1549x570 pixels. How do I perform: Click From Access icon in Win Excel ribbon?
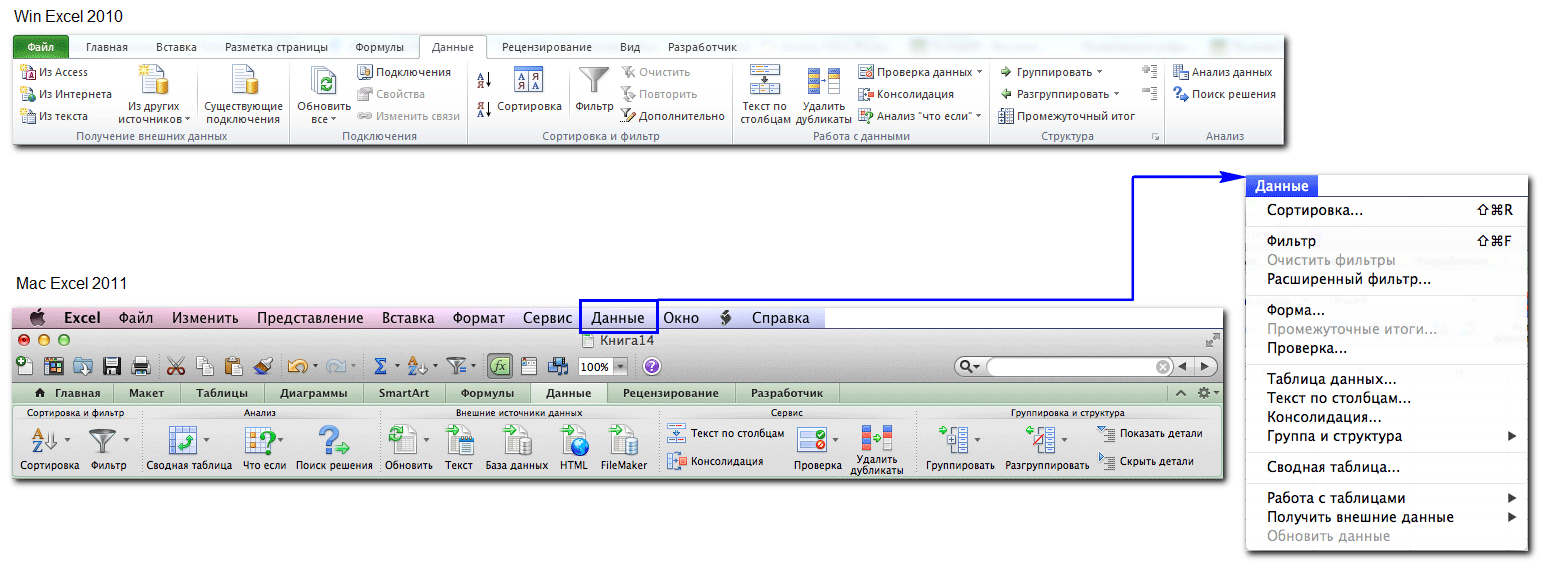pos(28,72)
